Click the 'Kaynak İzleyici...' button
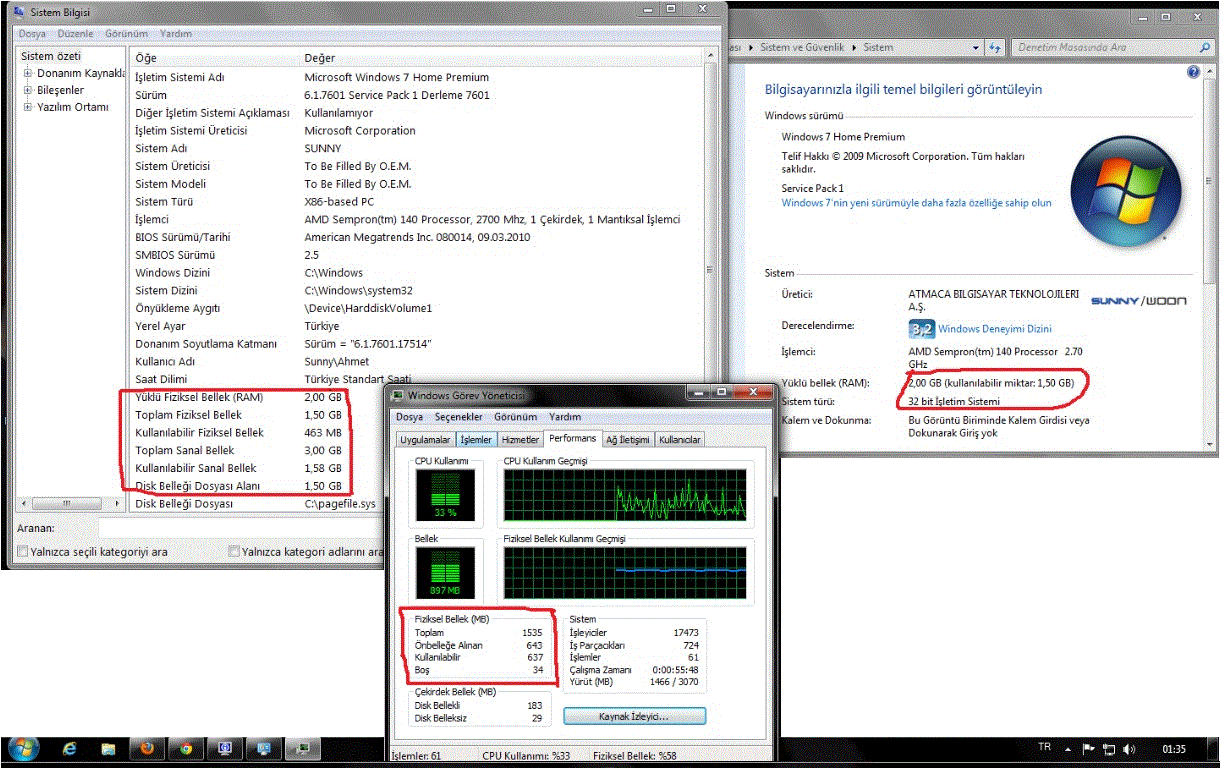This screenshot has height=771, width=1222. [x=634, y=716]
